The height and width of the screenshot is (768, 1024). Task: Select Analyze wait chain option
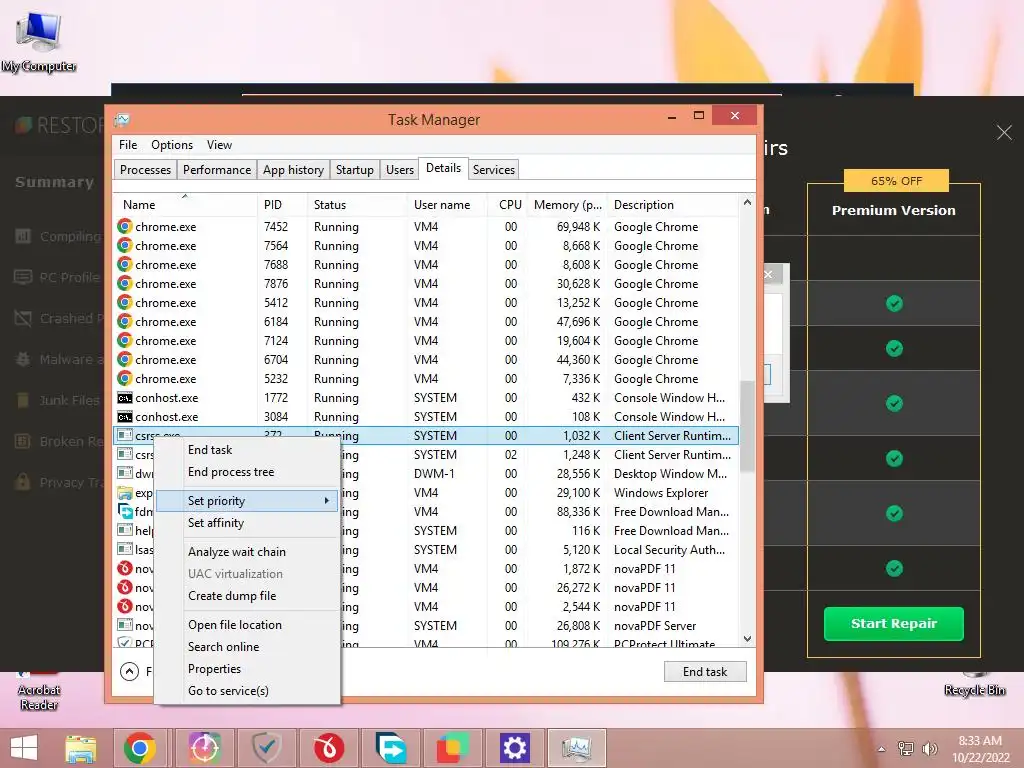tap(247, 552)
